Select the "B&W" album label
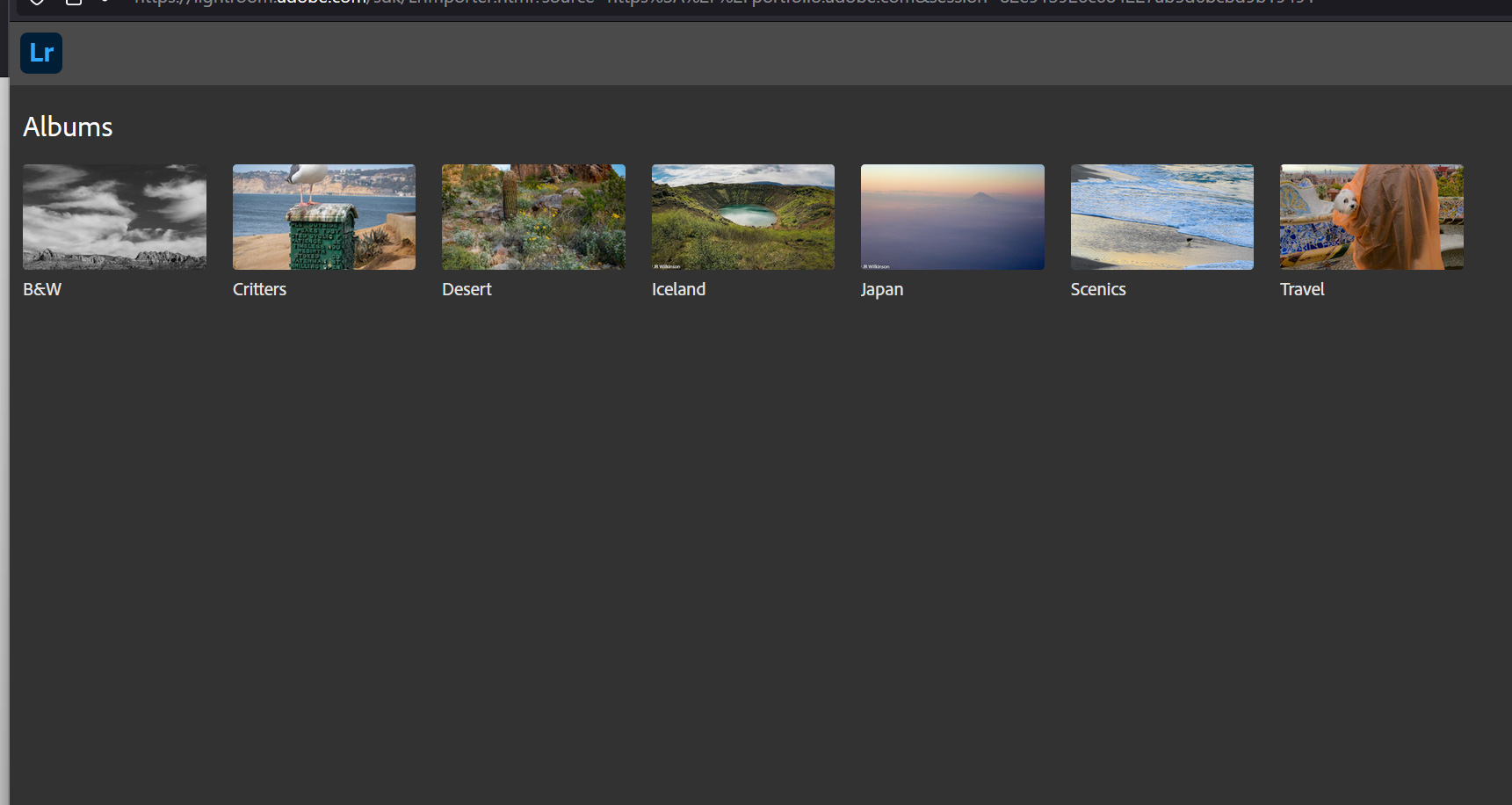1512x805 pixels. coord(42,289)
